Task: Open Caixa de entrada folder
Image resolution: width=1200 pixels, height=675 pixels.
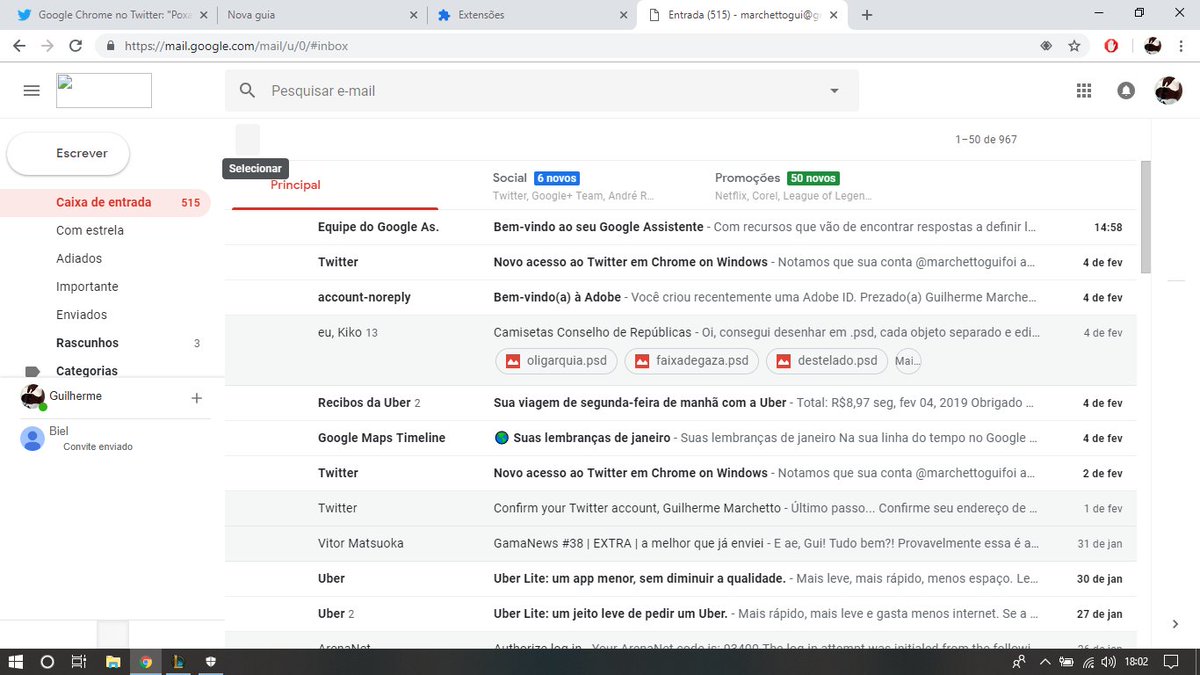Action: tap(105, 202)
